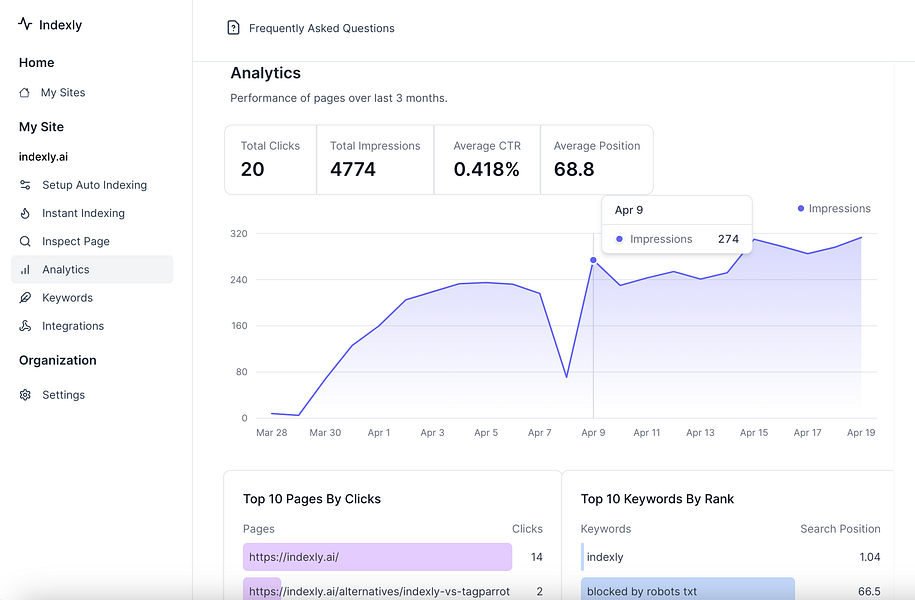The image size is (915, 600).
Task: Click the 14 clicks value
Action: 537,557
